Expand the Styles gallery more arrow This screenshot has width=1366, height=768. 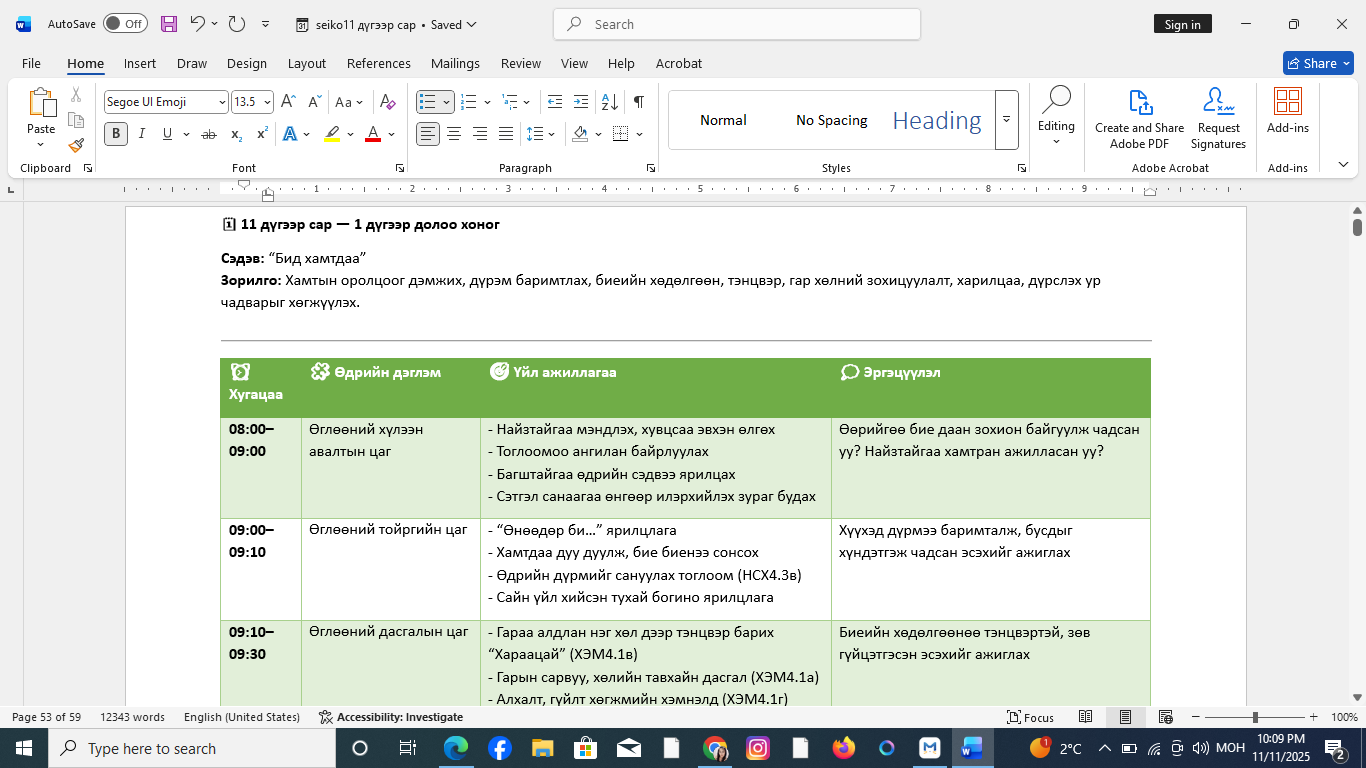click(x=1007, y=119)
